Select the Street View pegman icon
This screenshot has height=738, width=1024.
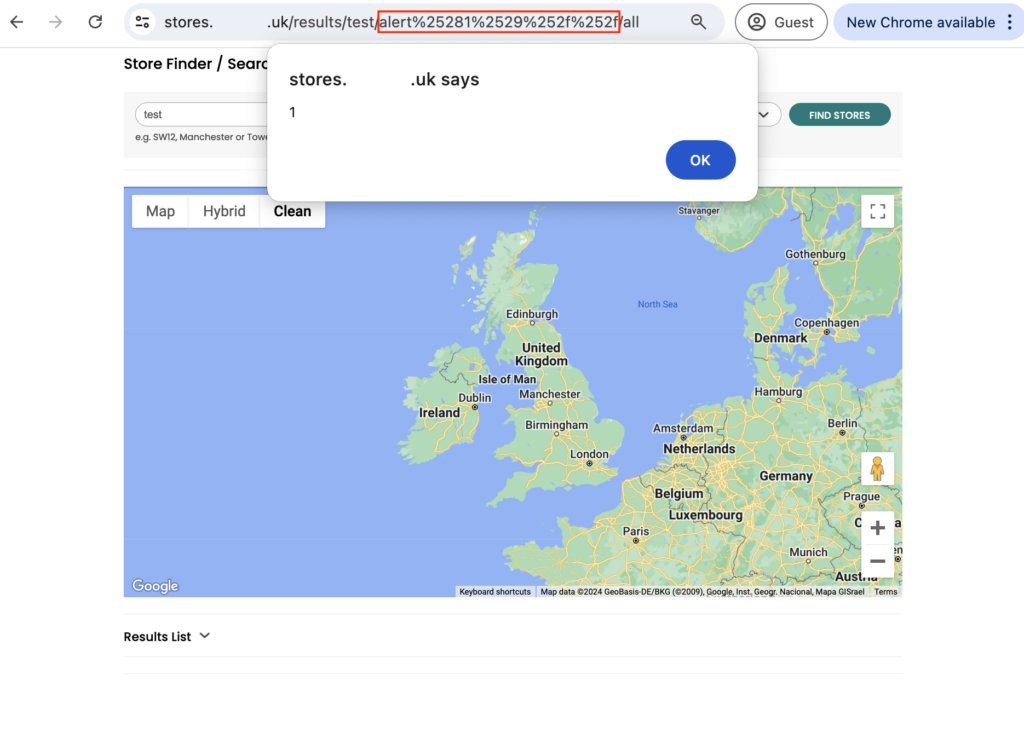[877, 469]
